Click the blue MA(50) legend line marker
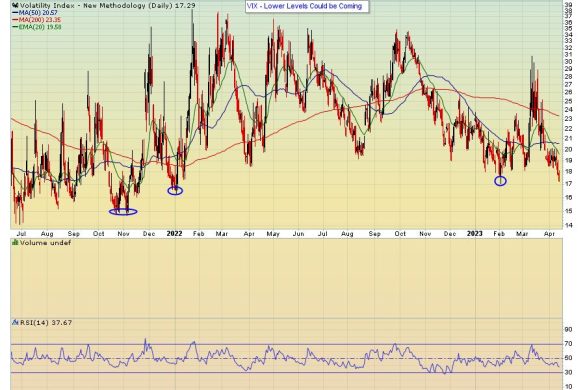Viewport: 585px width, 390px height. pos(15,13)
